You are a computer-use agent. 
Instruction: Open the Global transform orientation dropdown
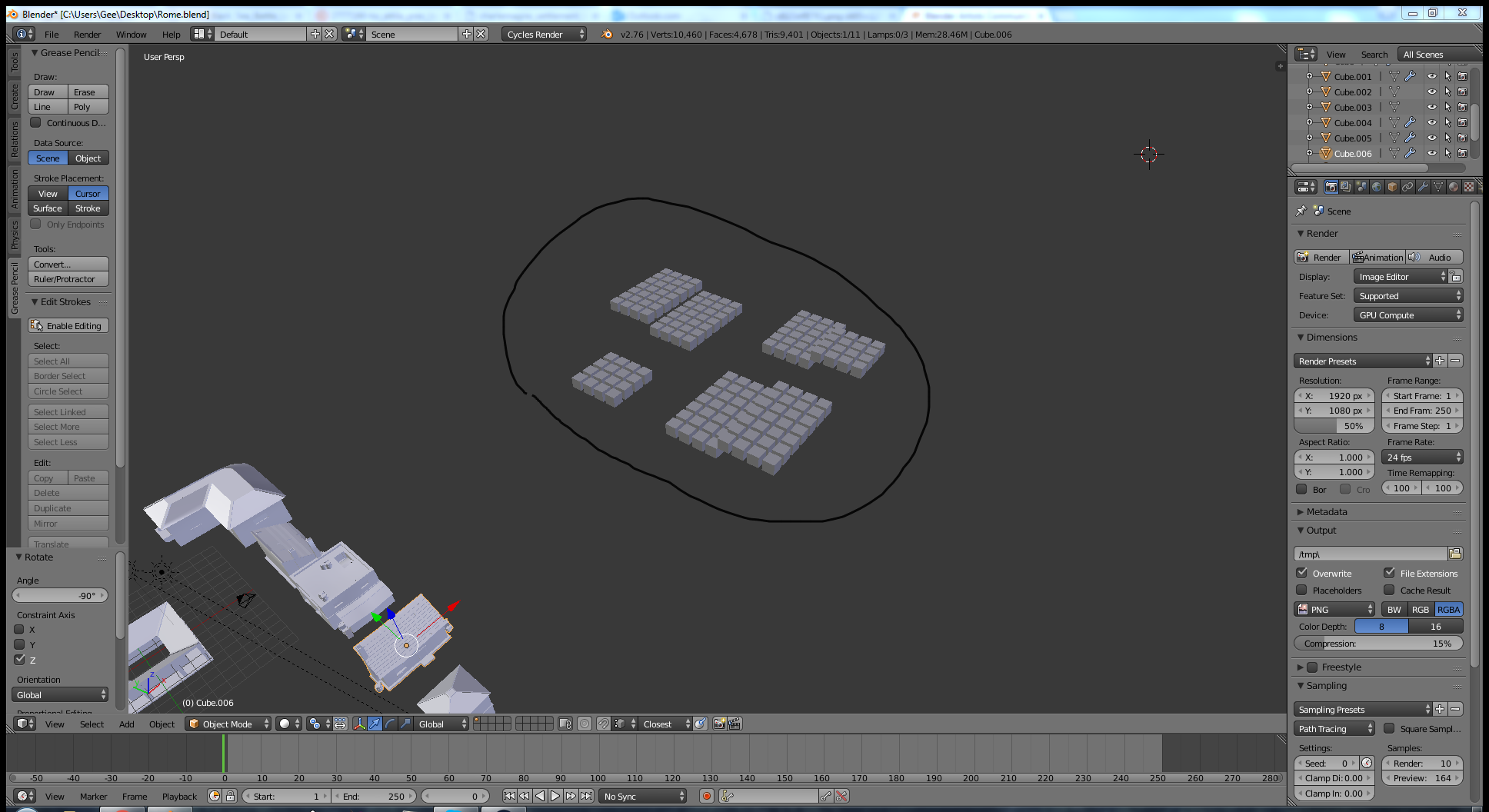pyautogui.click(x=441, y=724)
